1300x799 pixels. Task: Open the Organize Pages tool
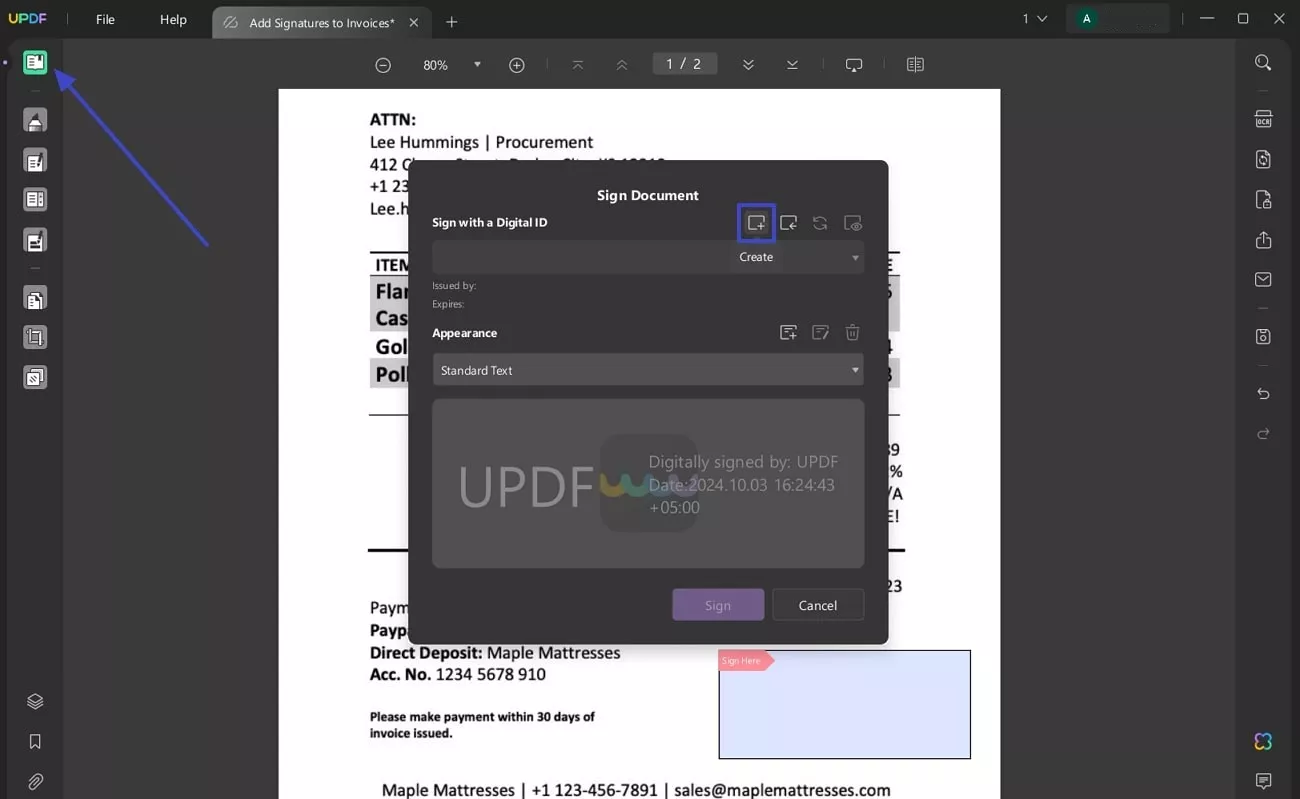tap(35, 299)
